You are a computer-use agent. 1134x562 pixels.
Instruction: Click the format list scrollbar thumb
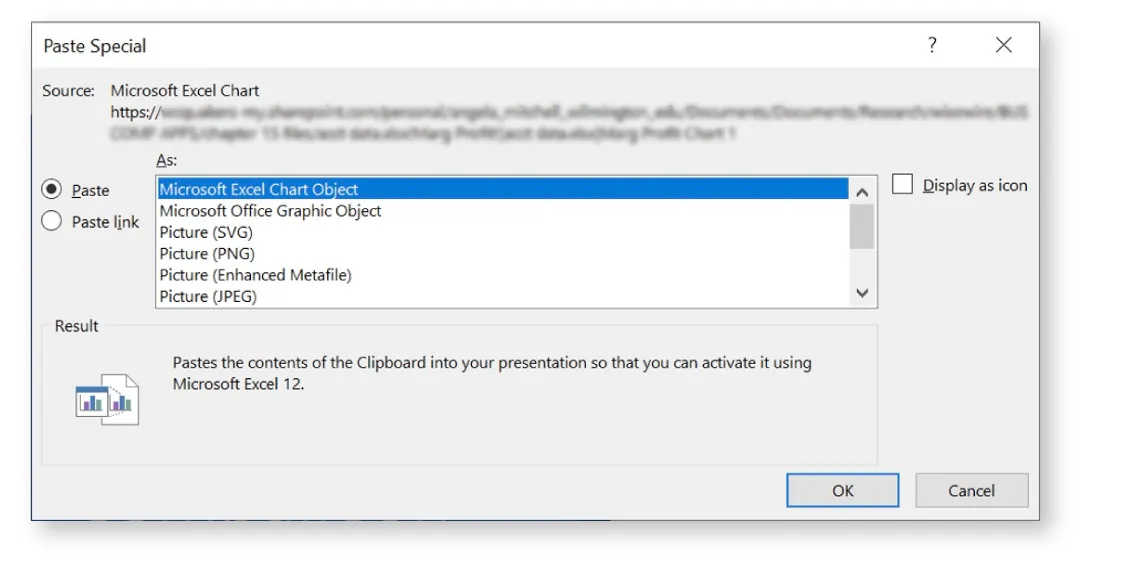coord(862,226)
